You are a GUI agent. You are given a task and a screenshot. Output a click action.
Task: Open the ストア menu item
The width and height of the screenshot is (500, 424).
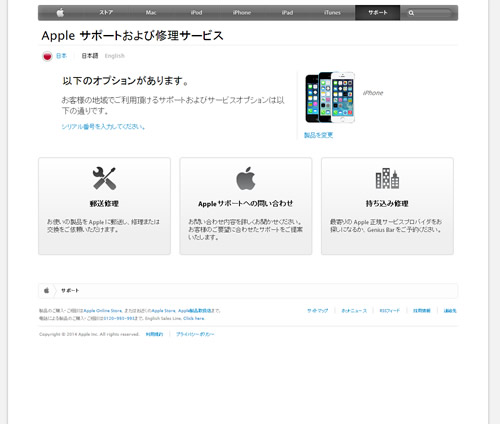pyautogui.click(x=106, y=13)
